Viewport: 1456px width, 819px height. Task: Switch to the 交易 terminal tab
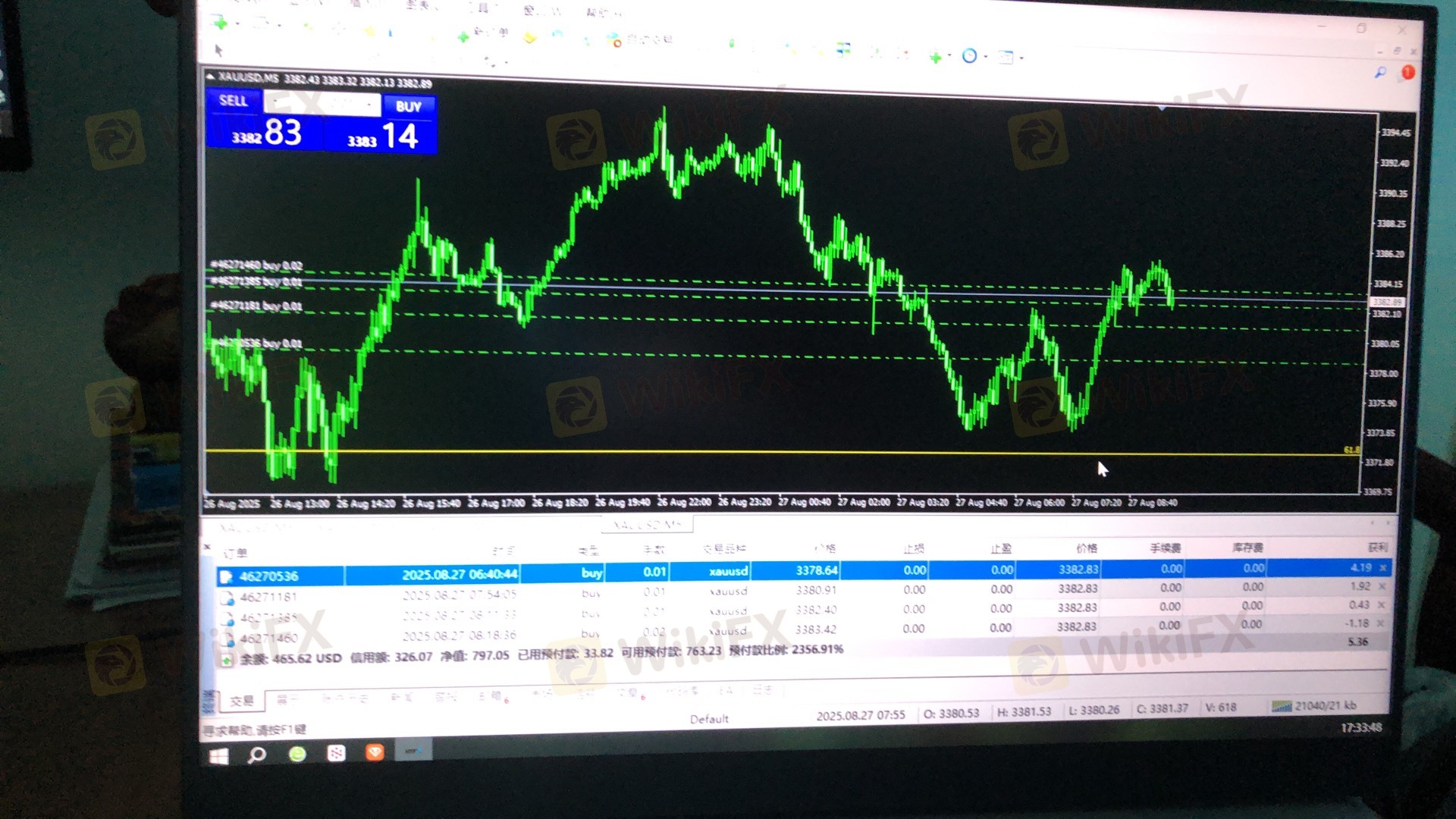[242, 701]
